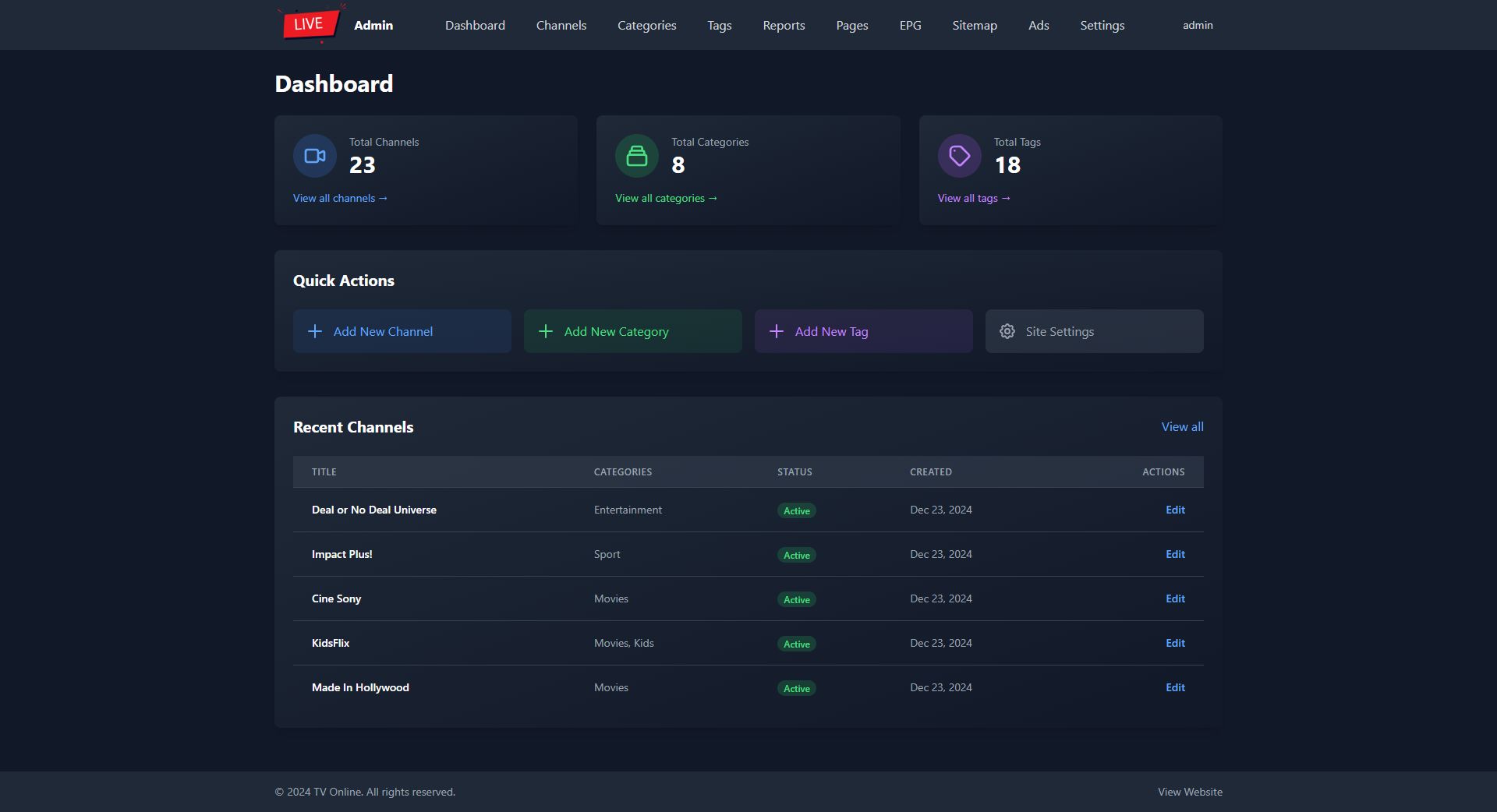Click the purple Total Tags icon
Viewport: 1497px width, 812px height.
[x=959, y=156]
